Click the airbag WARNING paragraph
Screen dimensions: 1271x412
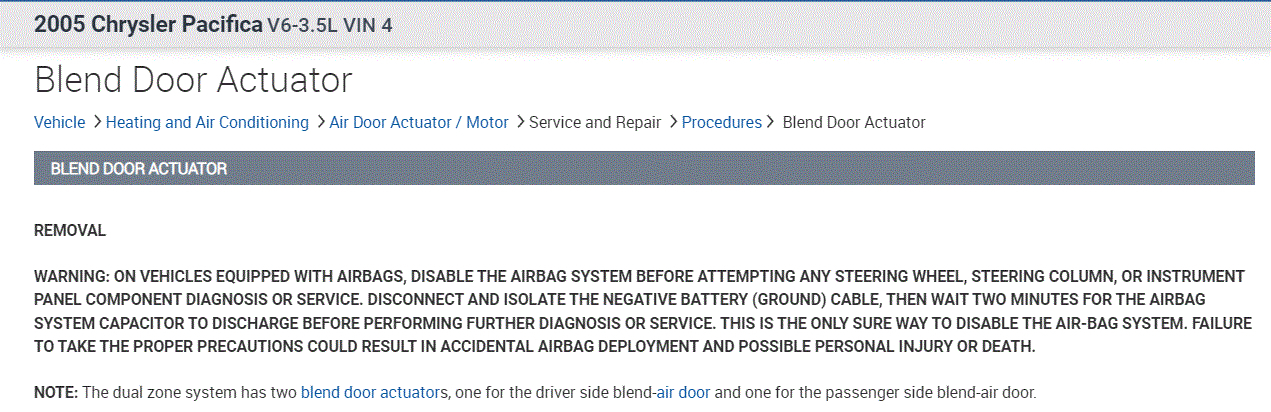coord(640,311)
